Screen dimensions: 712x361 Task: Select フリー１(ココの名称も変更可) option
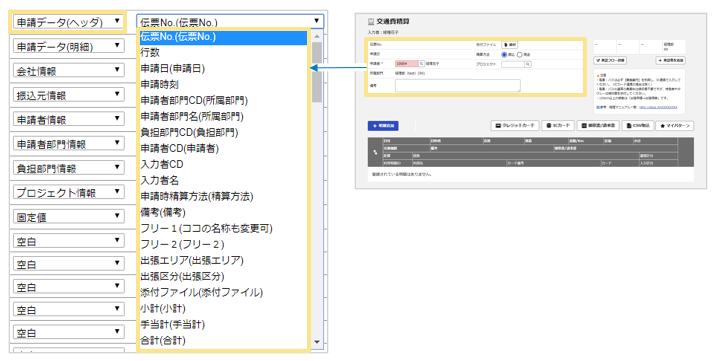223,228
